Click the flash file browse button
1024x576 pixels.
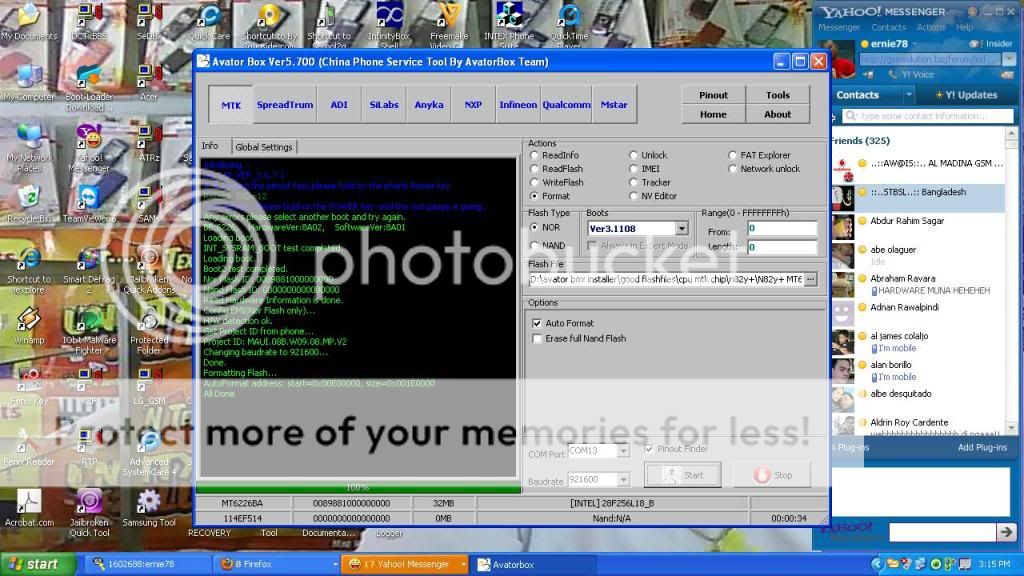[810, 279]
